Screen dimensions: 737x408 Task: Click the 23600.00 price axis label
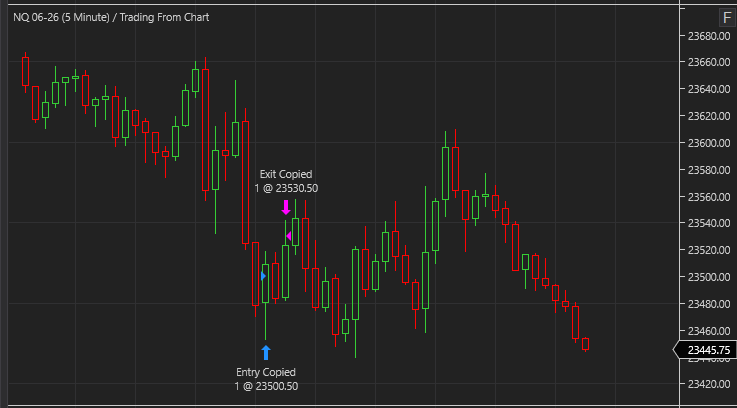click(708, 142)
